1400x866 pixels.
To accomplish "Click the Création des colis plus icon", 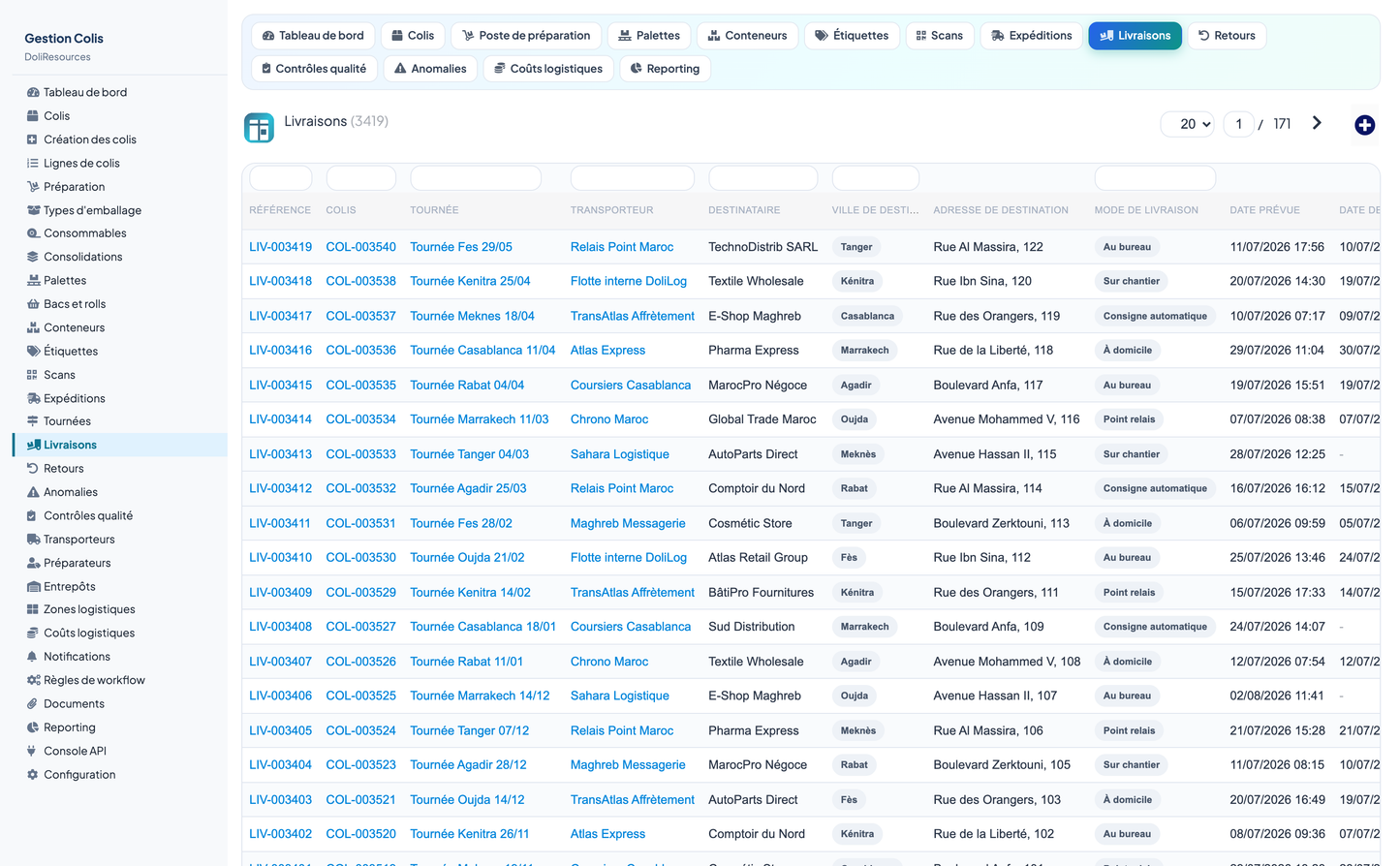I will click(33, 139).
